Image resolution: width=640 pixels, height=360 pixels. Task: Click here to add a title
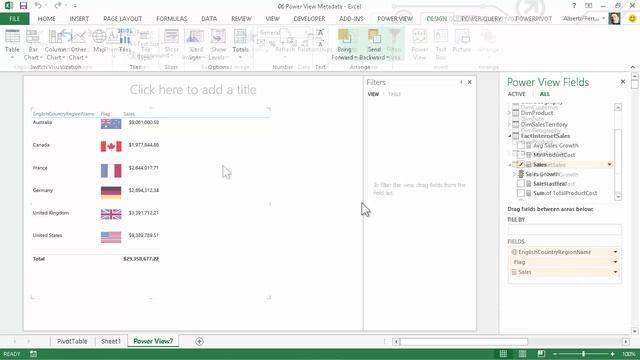tap(193, 89)
